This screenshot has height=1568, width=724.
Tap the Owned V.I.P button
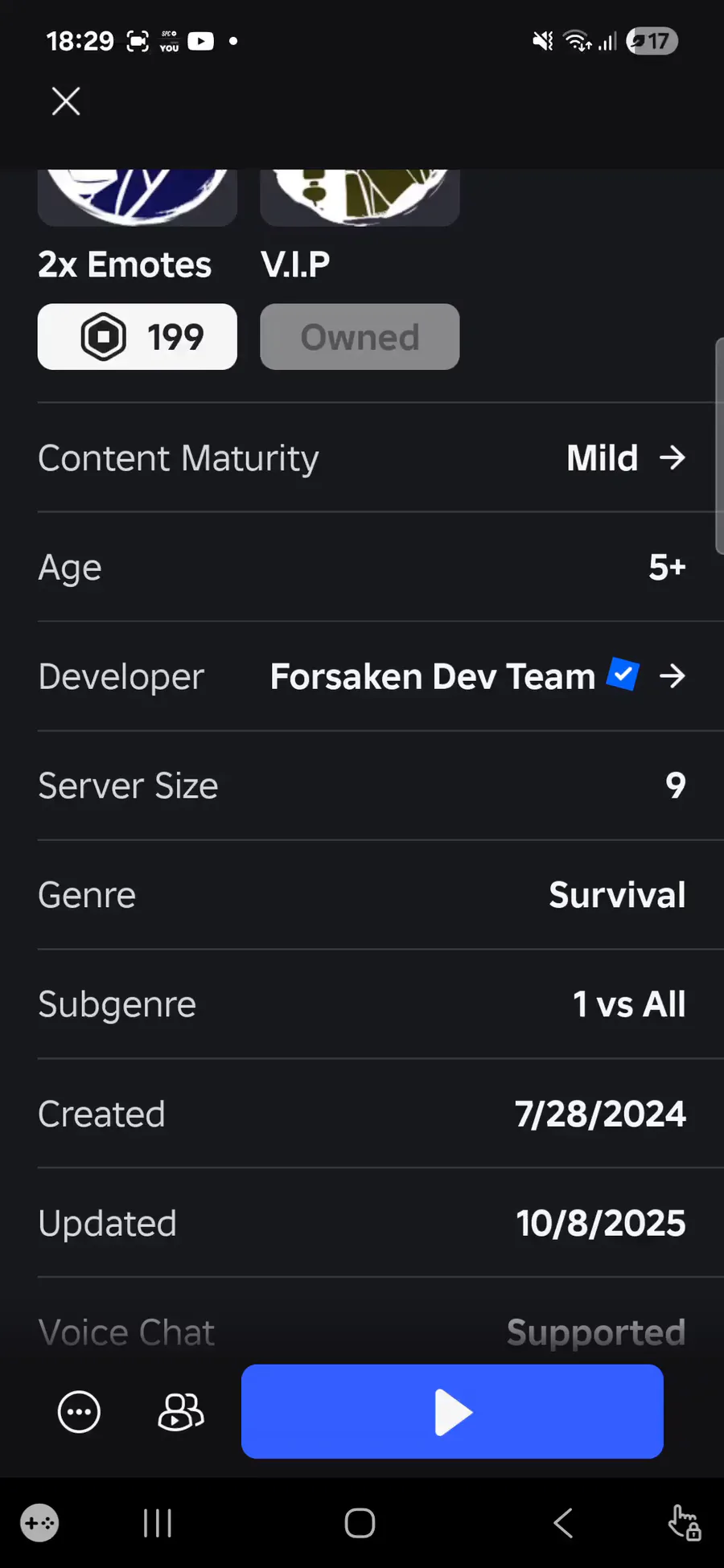[360, 337]
